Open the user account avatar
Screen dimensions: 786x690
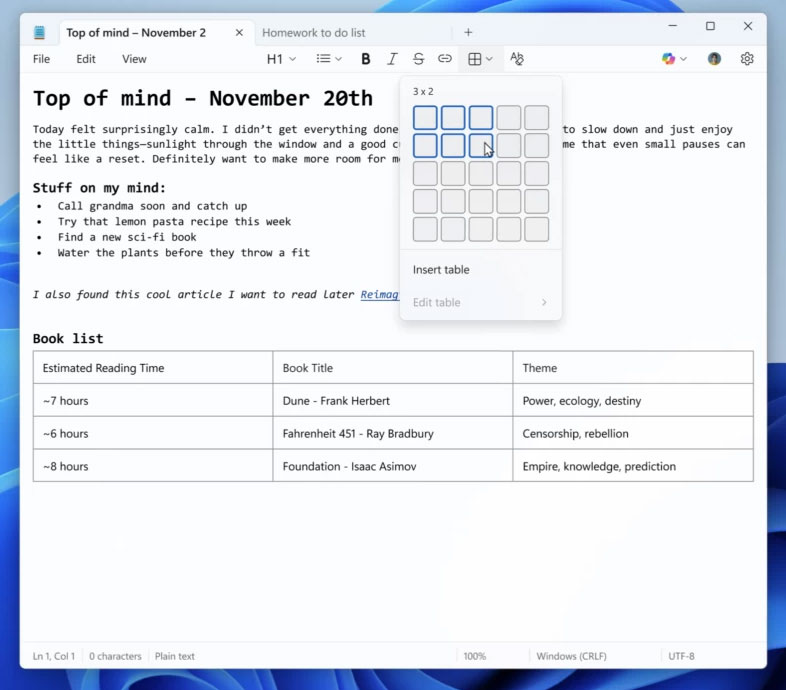click(714, 59)
